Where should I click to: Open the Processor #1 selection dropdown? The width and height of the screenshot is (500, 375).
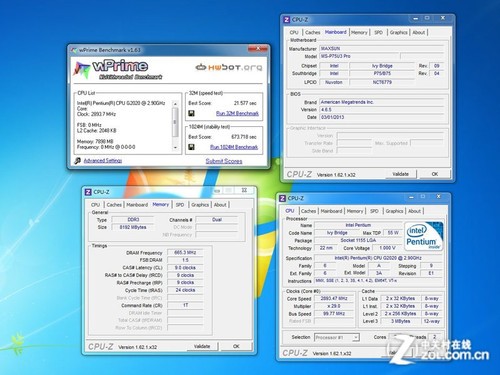tap(337, 337)
